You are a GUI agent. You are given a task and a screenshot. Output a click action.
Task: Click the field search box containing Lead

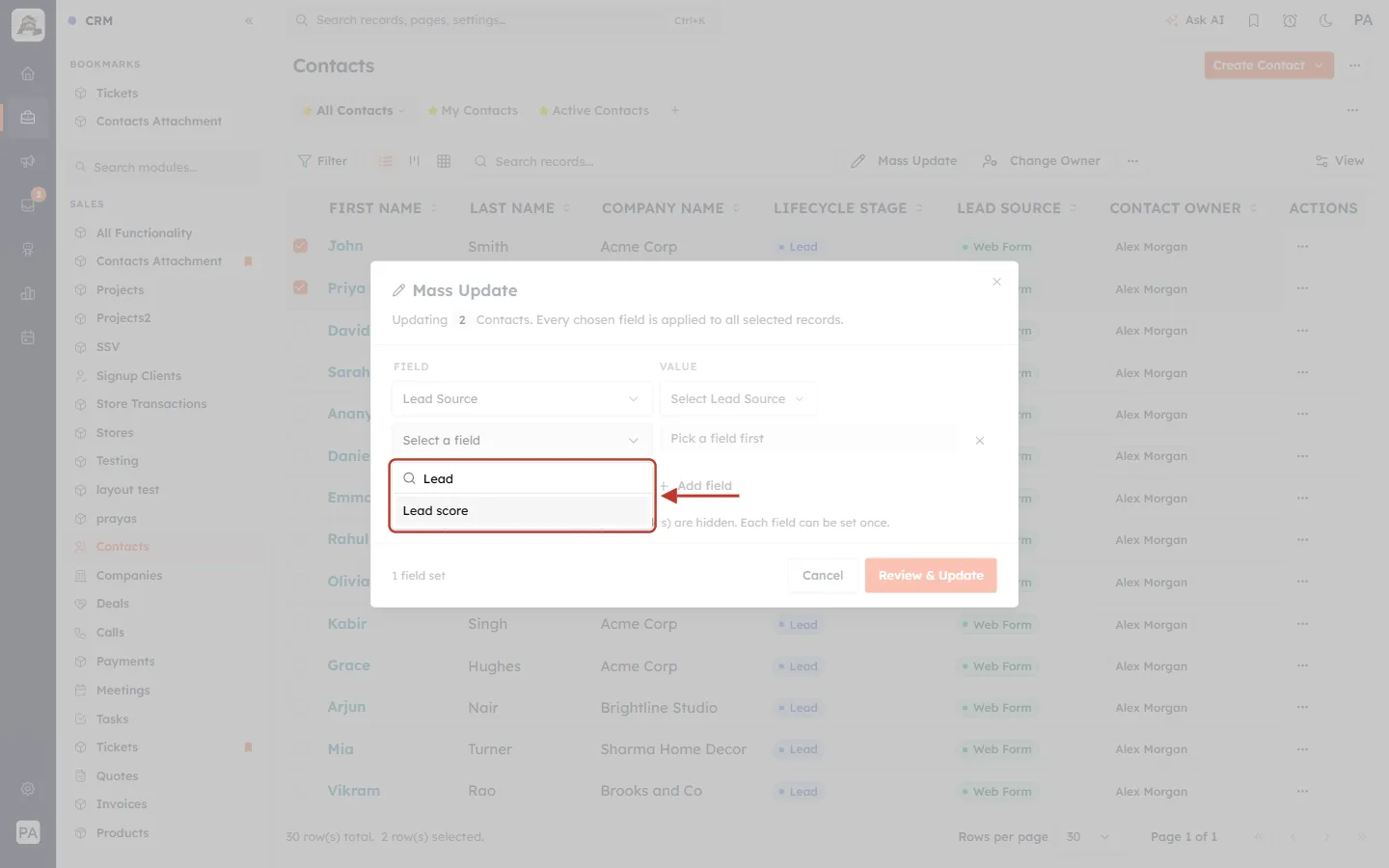tap(522, 478)
